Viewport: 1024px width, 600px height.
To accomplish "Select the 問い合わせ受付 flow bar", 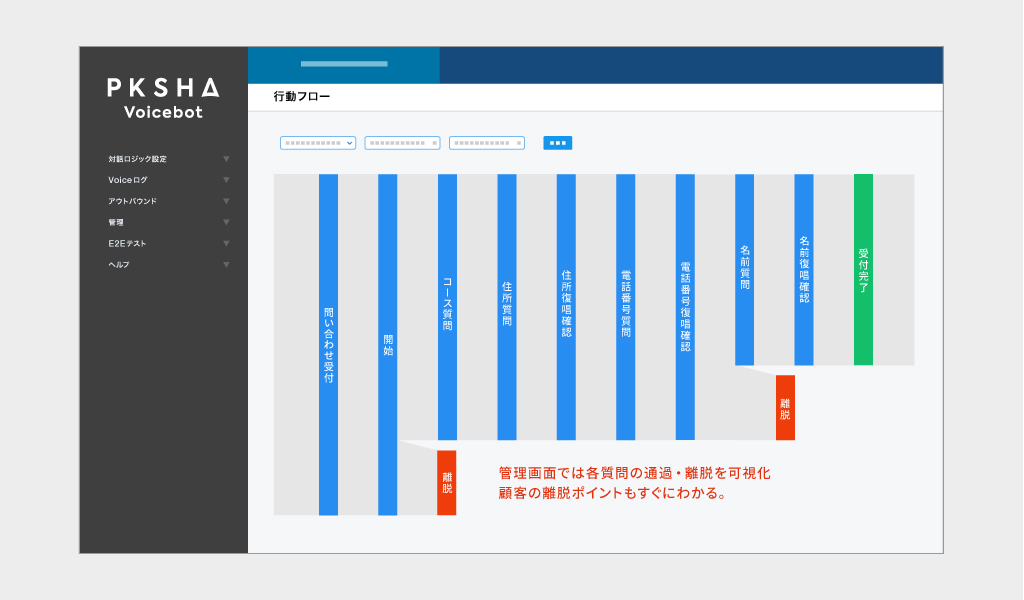I will click(328, 344).
